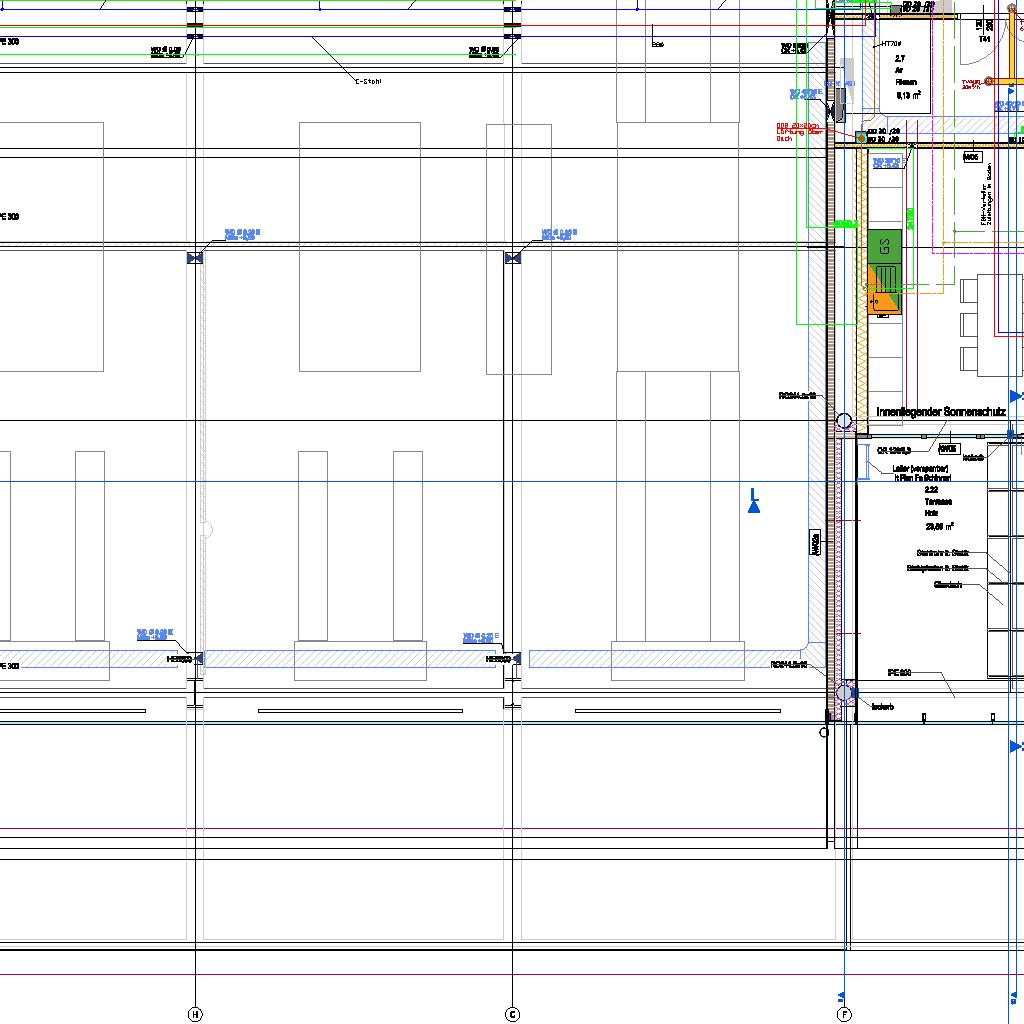1024x1024 pixels.
Task: Click the room 2.7 'Ar' label
Action: pyautogui.click(x=899, y=71)
